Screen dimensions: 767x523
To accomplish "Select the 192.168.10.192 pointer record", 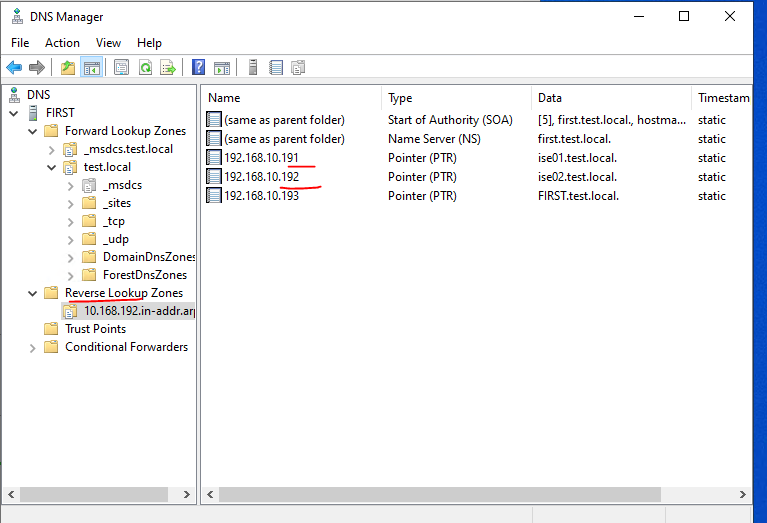I will click(261, 177).
